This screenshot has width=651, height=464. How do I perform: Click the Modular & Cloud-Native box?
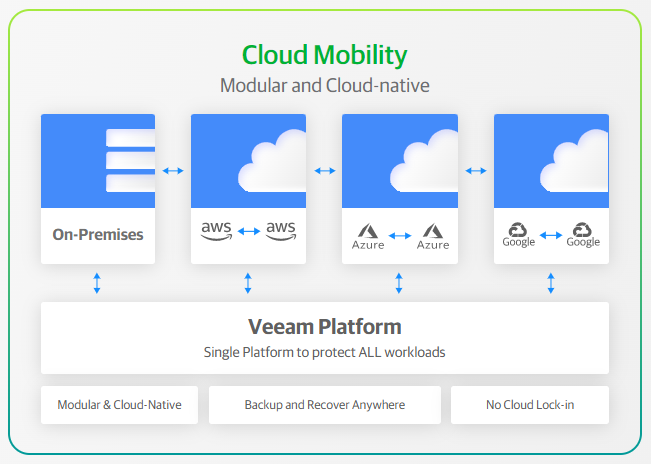point(120,405)
